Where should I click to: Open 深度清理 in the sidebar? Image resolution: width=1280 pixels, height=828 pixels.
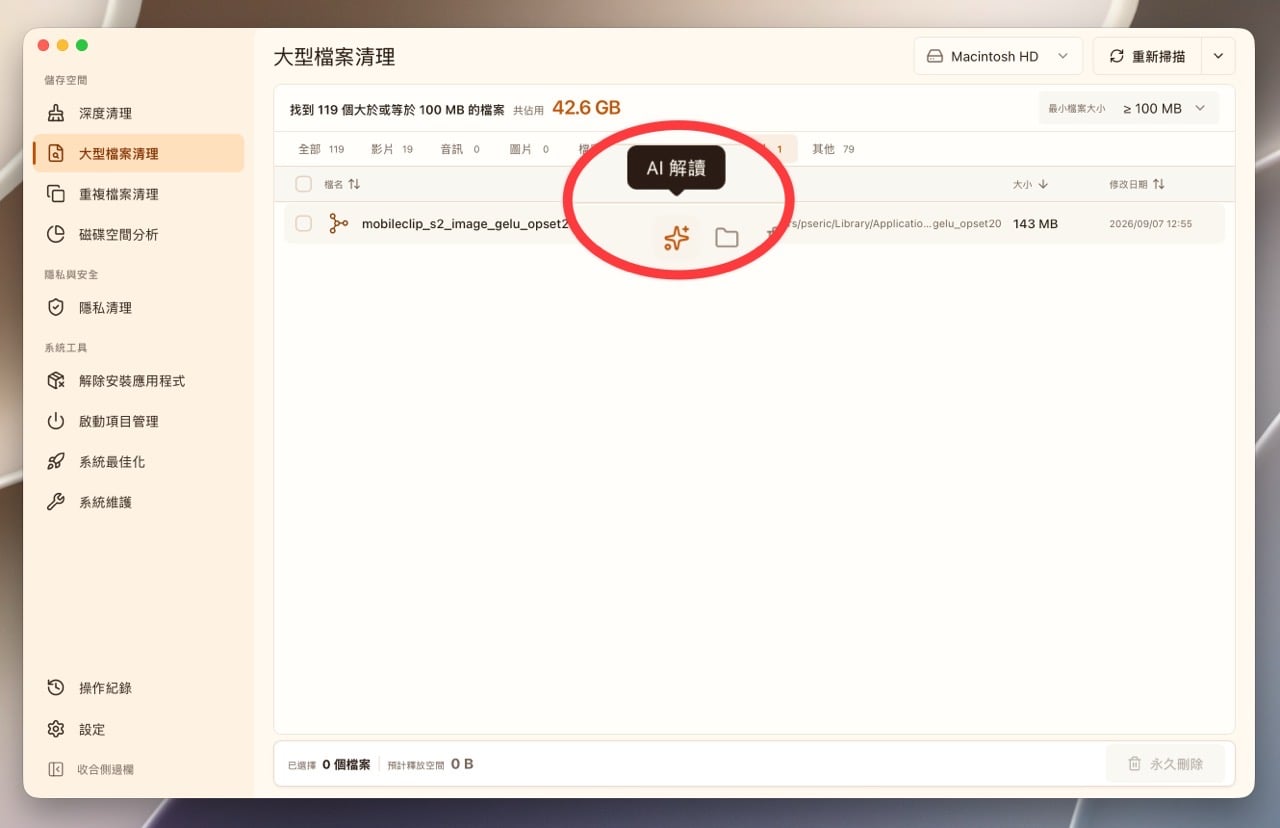tap(138, 113)
